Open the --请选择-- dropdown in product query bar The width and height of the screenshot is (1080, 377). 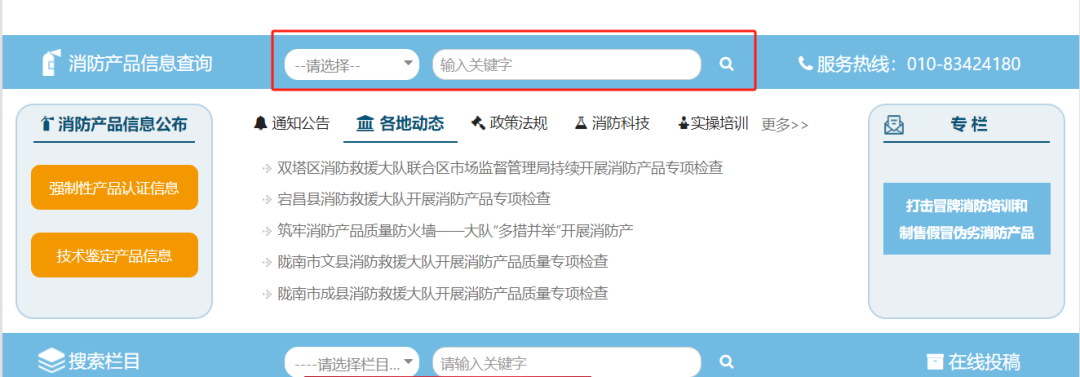point(352,65)
